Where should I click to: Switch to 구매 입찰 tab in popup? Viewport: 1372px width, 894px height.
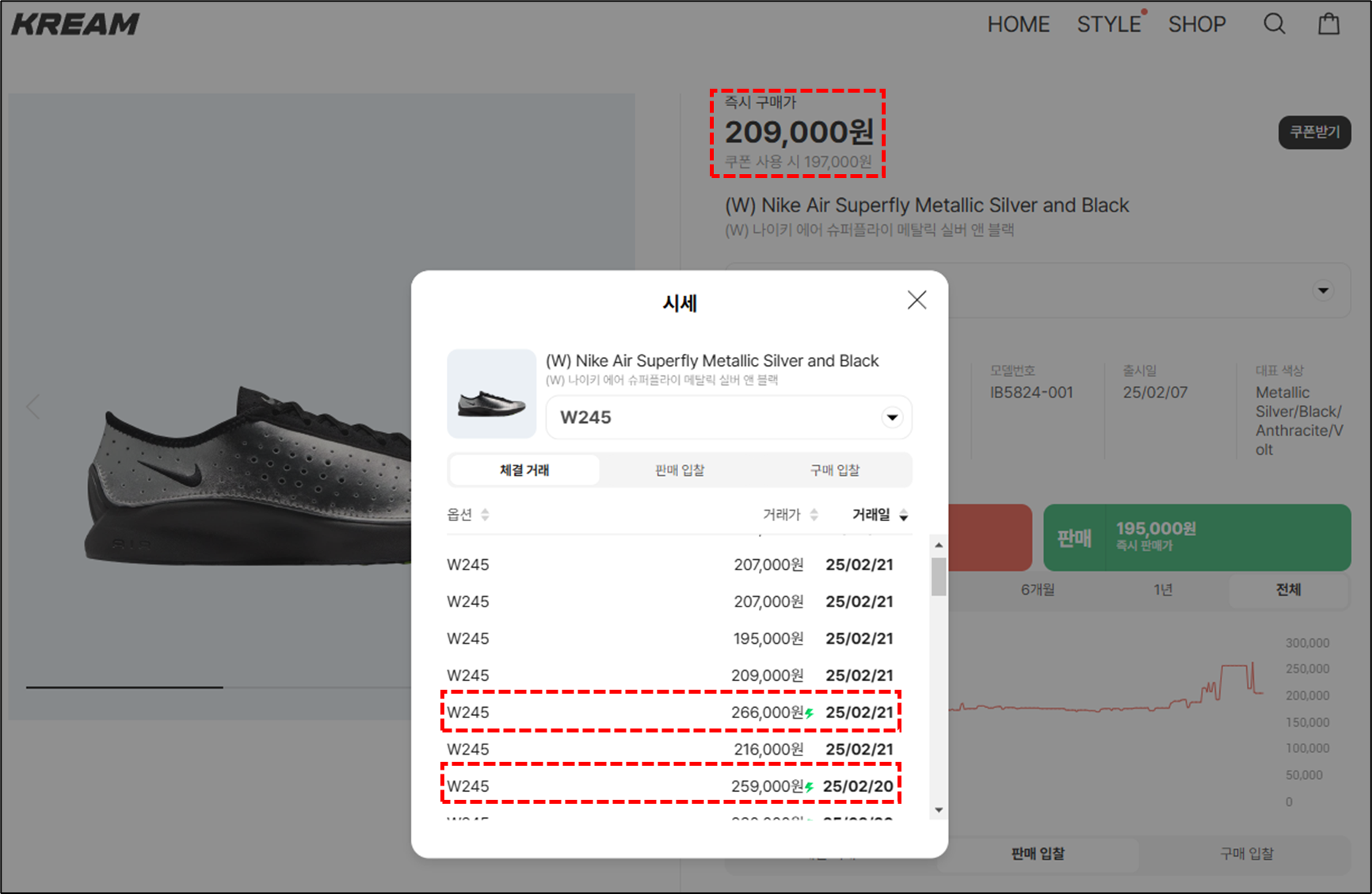pos(835,470)
